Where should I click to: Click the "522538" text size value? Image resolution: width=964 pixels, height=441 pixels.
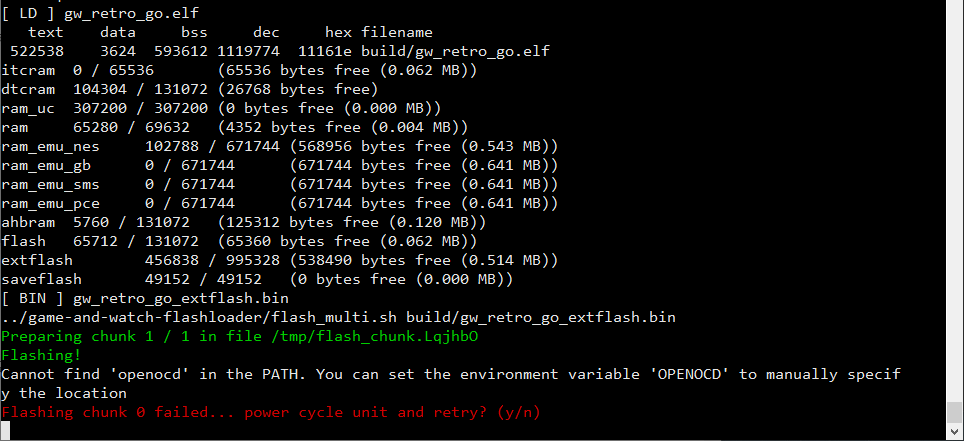click(x=37, y=51)
